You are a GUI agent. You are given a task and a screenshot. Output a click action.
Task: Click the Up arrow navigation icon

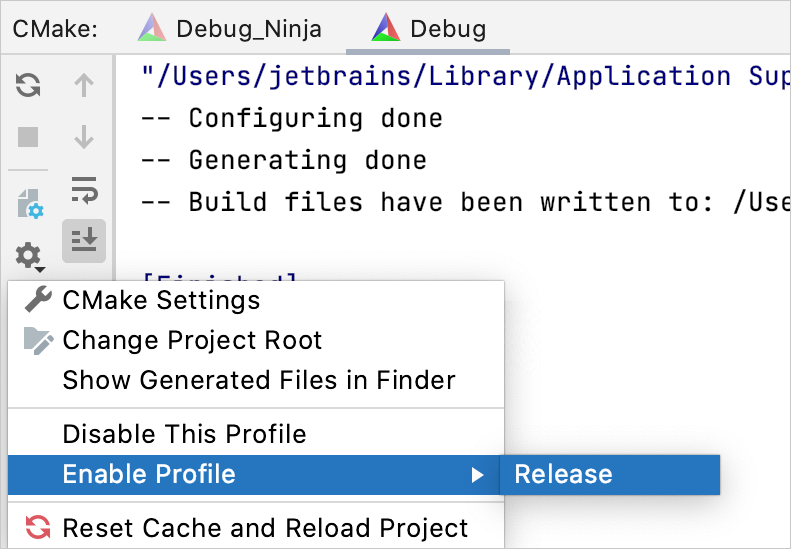[x=84, y=86]
